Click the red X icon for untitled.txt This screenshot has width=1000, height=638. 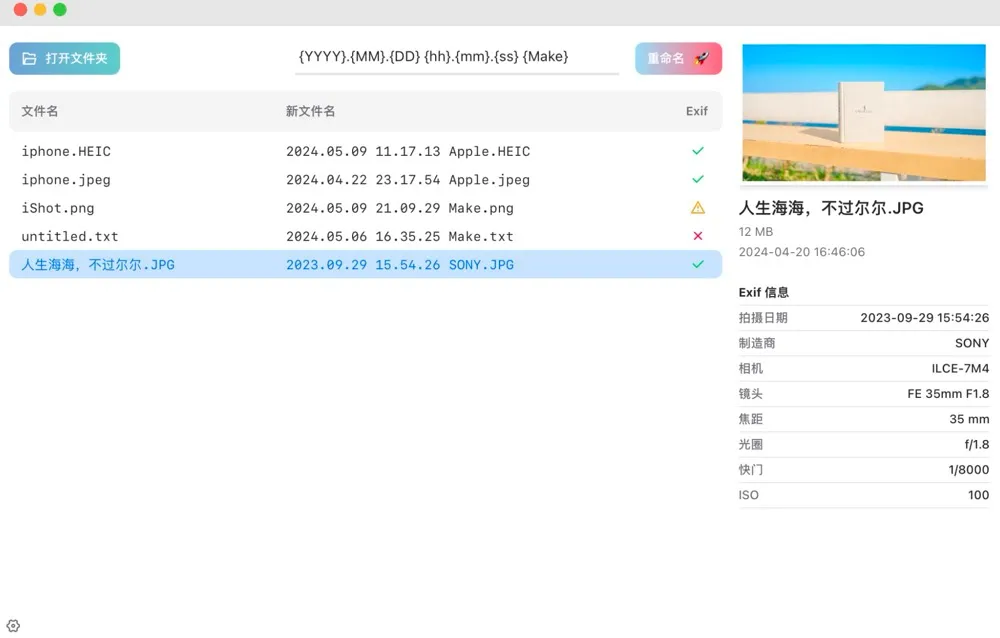[698, 237]
